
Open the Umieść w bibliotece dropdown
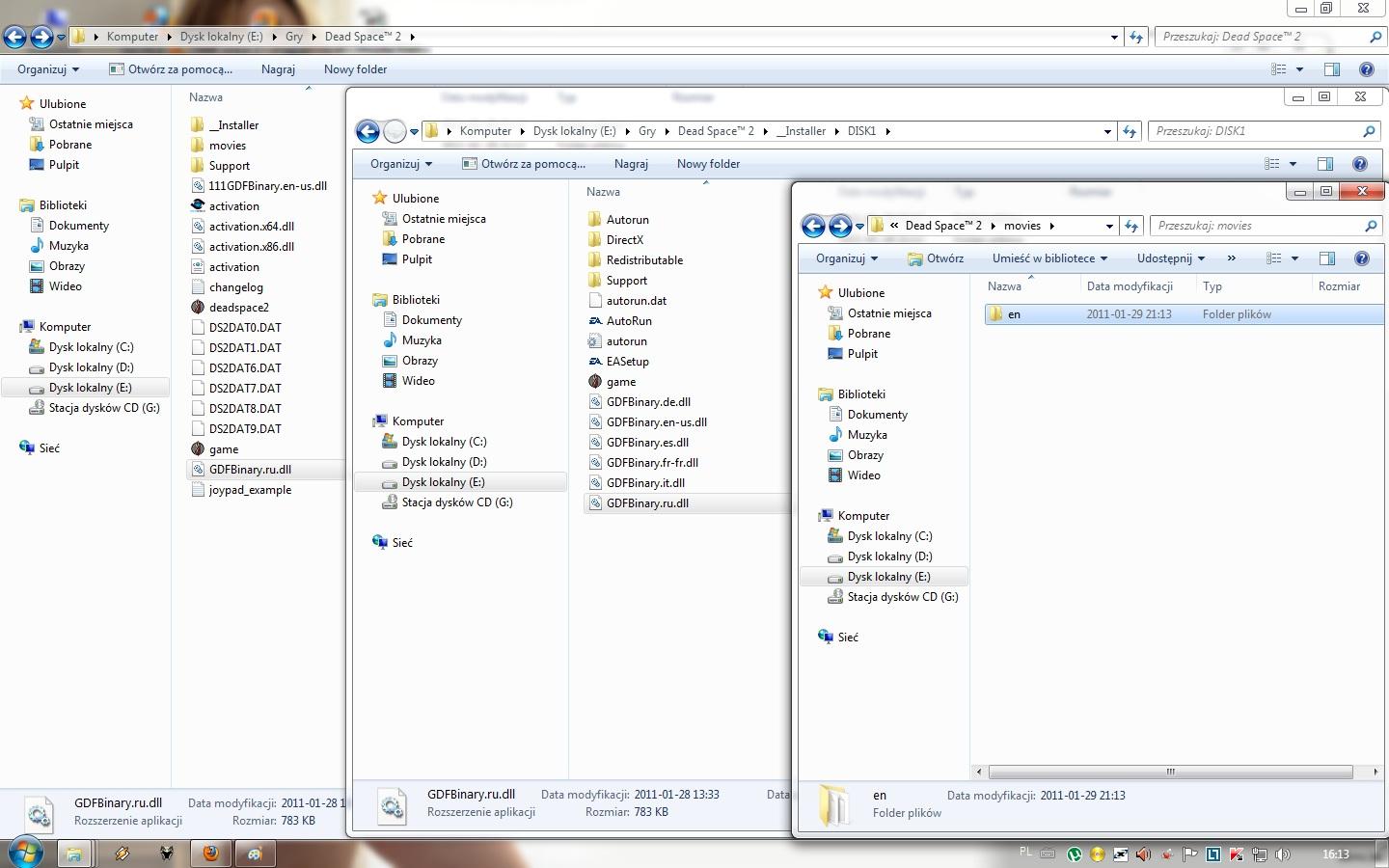coord(1049,258)
